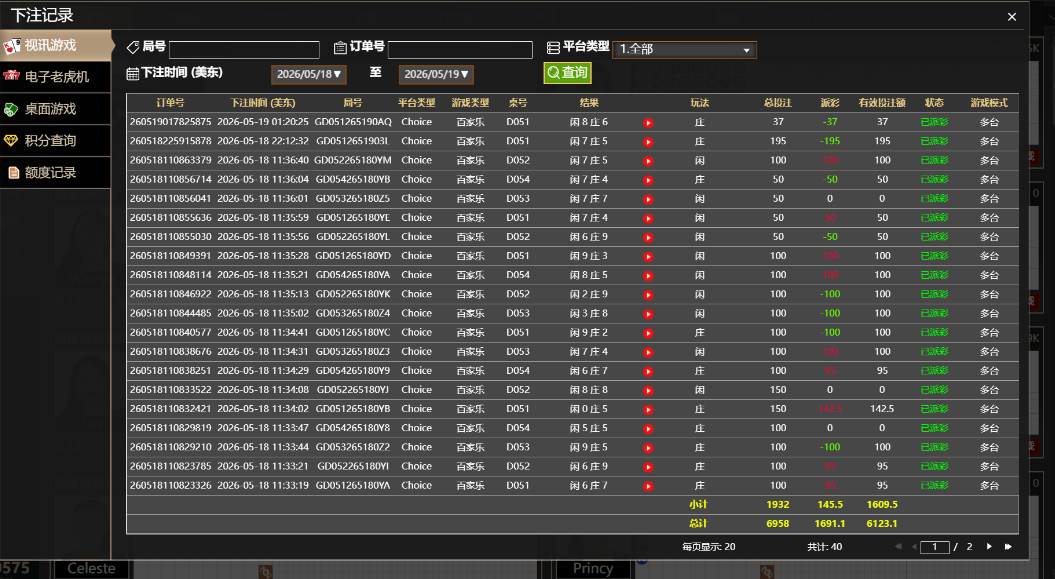Play replay for order 260518110838251
The height and width of the screenshot is (579, 1055).
648,371
